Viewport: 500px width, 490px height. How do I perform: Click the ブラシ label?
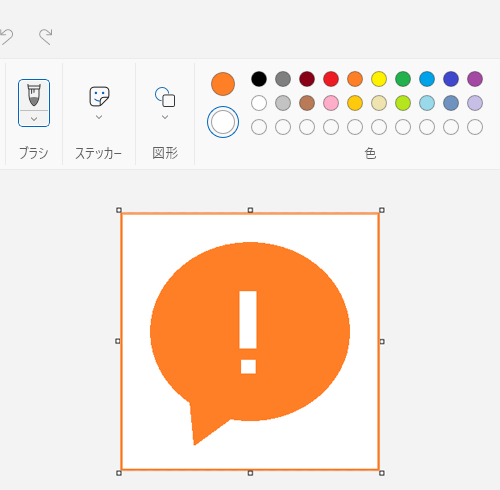[34, 153]
